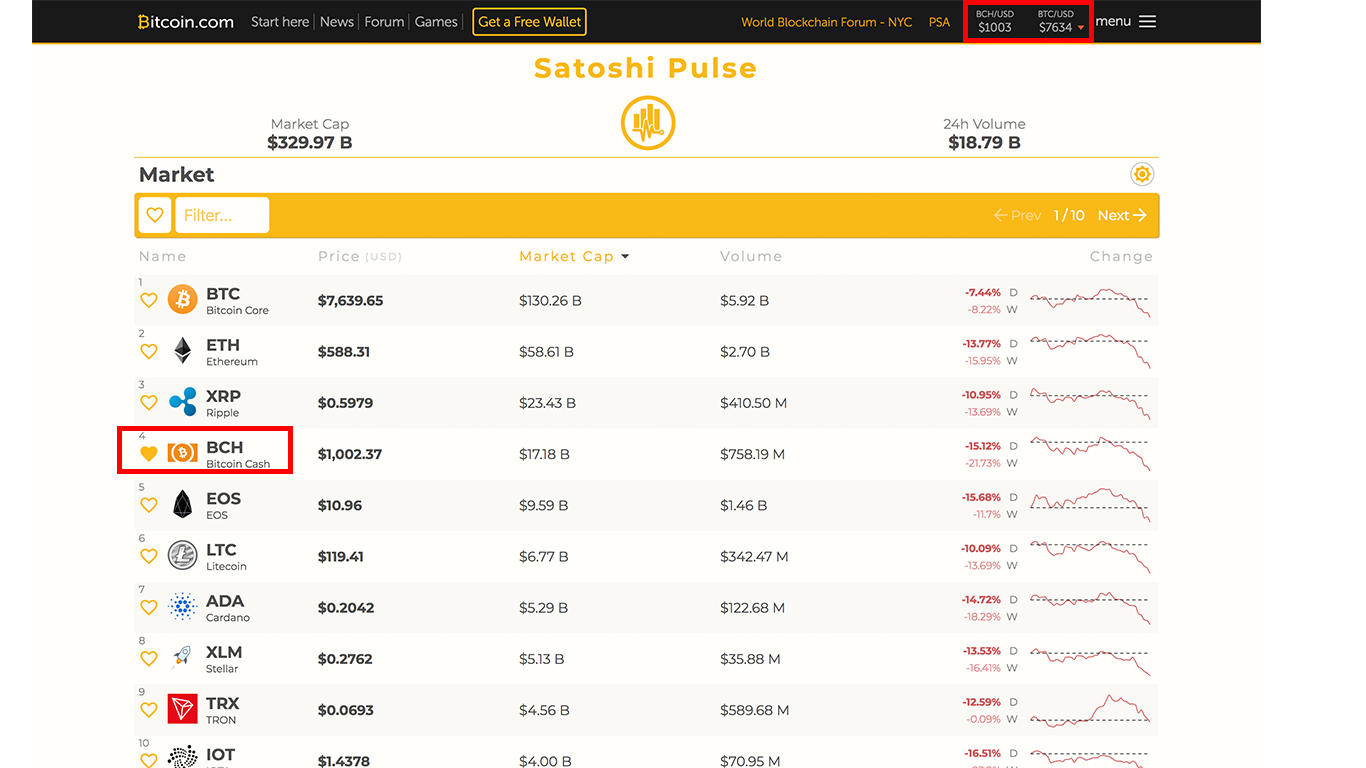Open the News menu item
This screenshot has width=1366, height=768.
337,22
